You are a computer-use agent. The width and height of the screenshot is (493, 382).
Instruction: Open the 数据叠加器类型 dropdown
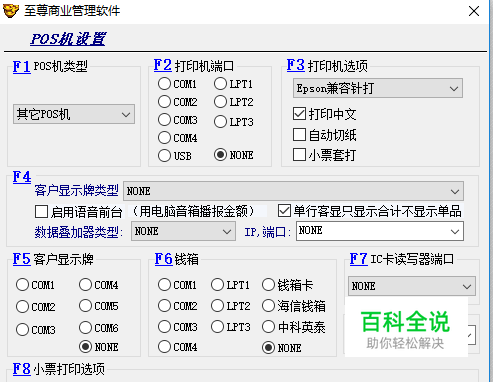coord(183,231)
